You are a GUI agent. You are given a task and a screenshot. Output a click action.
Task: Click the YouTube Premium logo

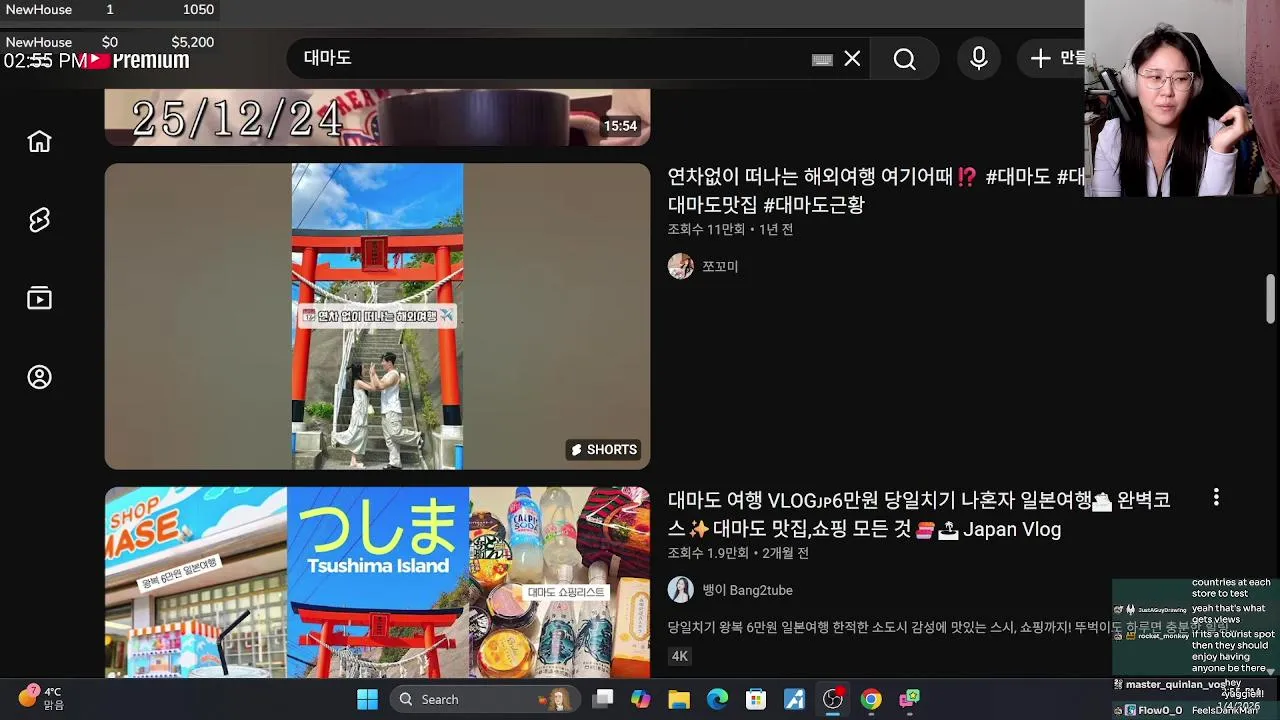[137, 60]
